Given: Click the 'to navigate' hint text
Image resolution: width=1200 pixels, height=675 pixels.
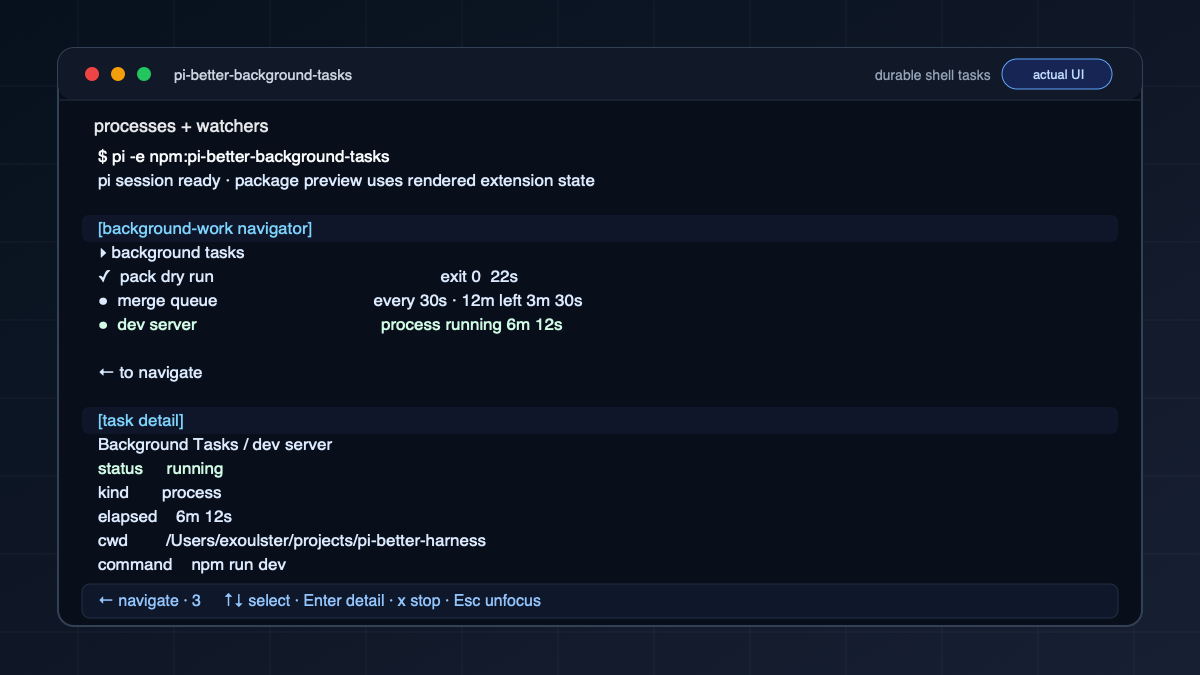Looking at the screenshot, I should point(161,373).
